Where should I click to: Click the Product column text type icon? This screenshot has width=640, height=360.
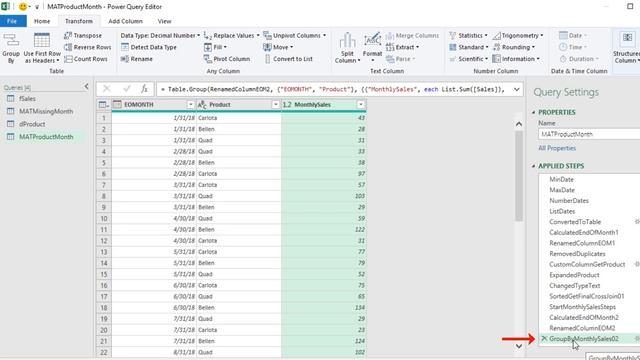pyautogui.click(x=202, y=105)
